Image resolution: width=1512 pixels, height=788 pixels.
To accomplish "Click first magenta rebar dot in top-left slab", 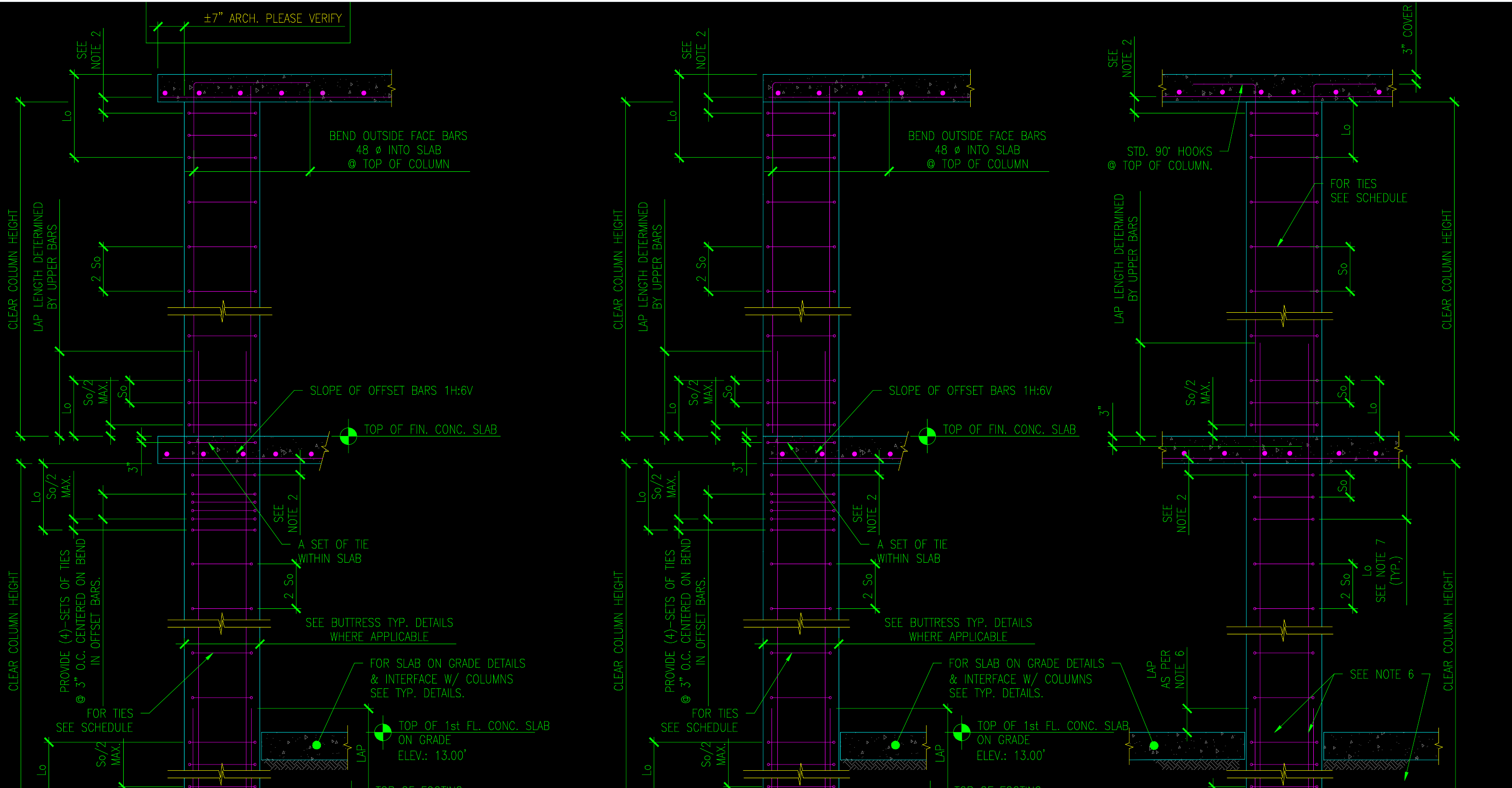I will [165, 93].
